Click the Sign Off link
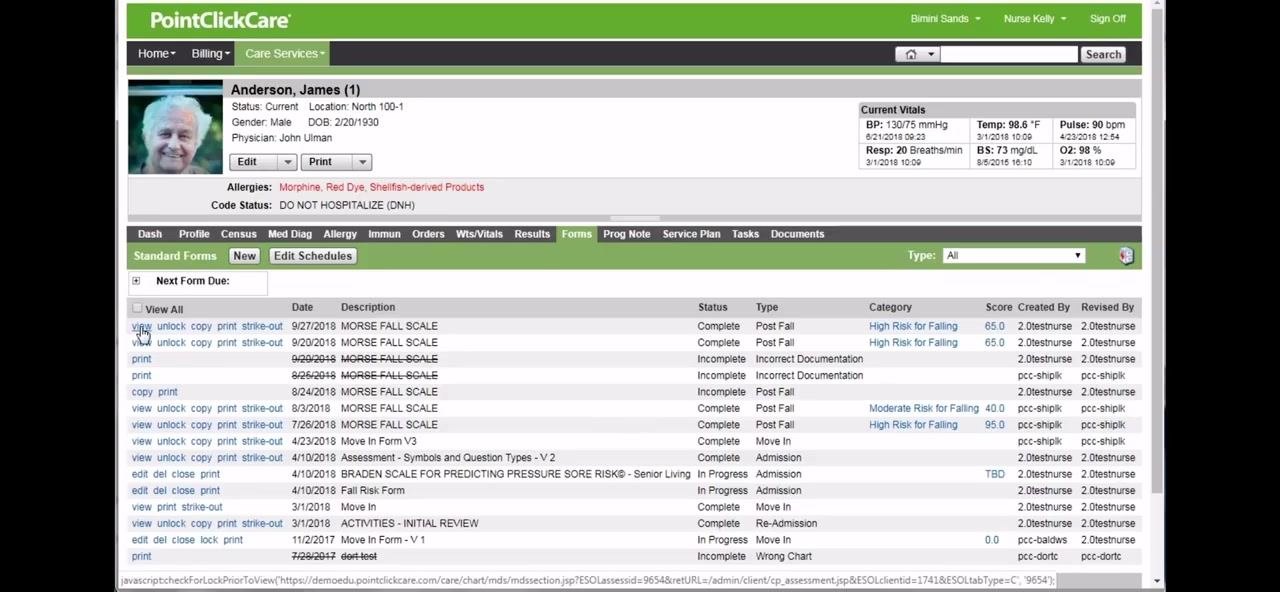The width and height of the screenshot is (1280, 592). tap(1108, 19)
